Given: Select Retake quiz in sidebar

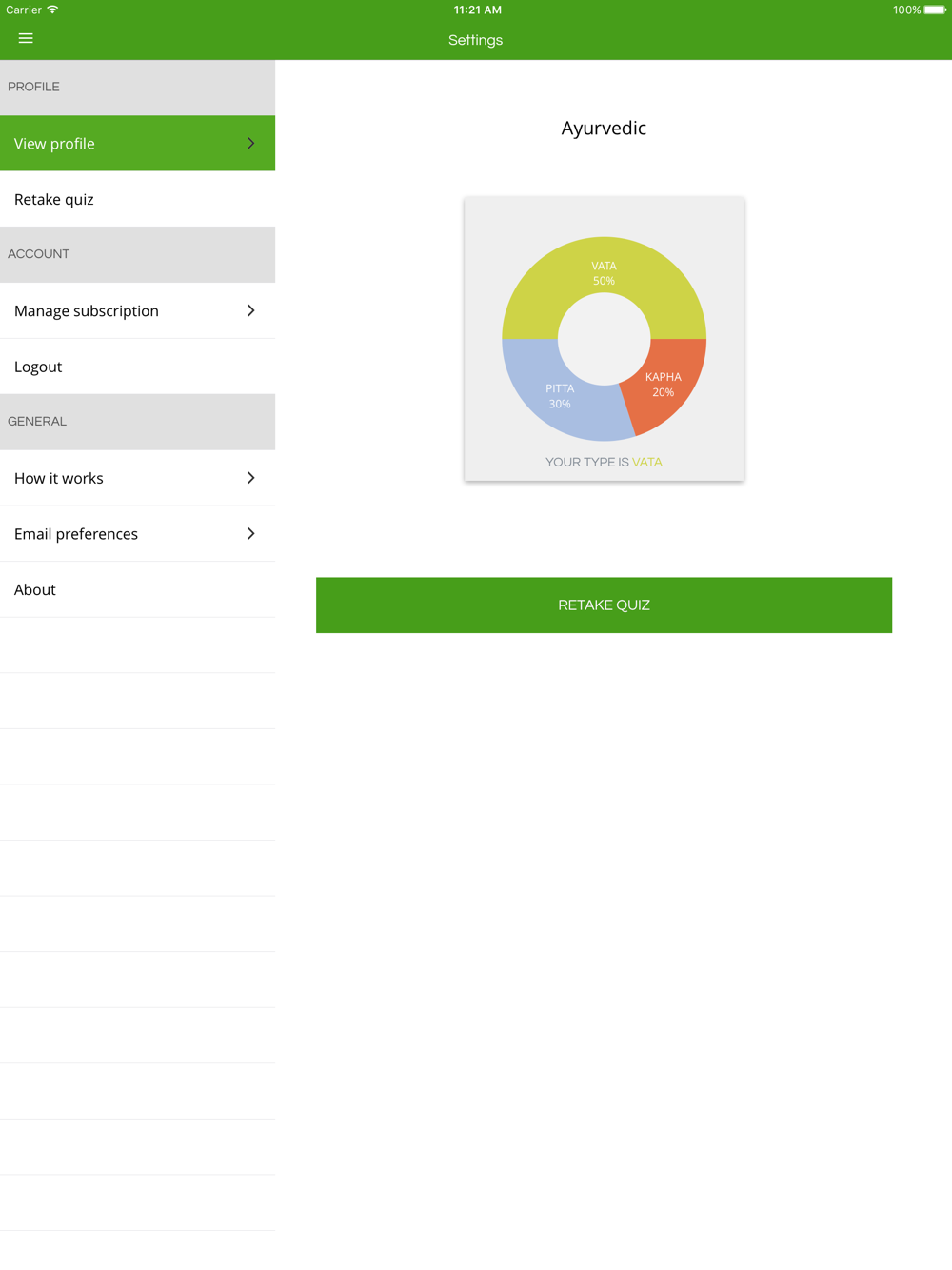Looking at the screenshot, I should coord(137,199).
